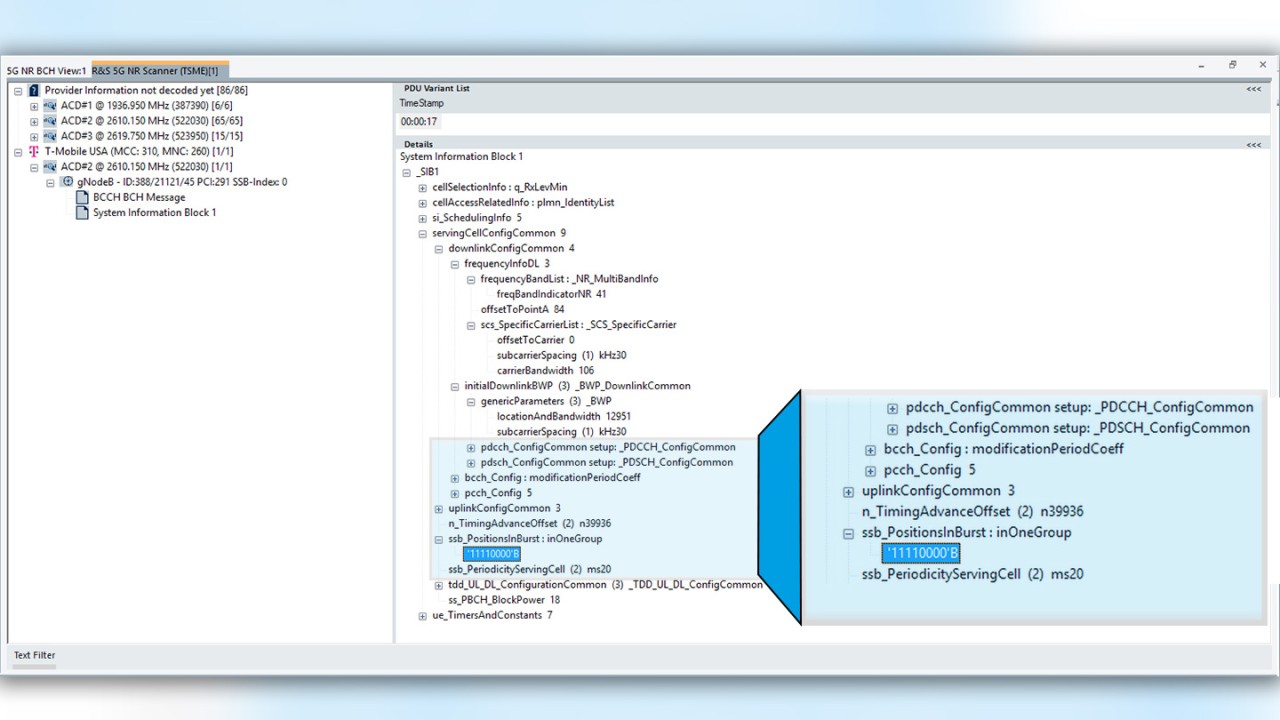Select subcarrierSpacing kHz30 under scs_SpecificCarrierList
The width and height of the screenshot is (1280, 720).
point(561,355)
